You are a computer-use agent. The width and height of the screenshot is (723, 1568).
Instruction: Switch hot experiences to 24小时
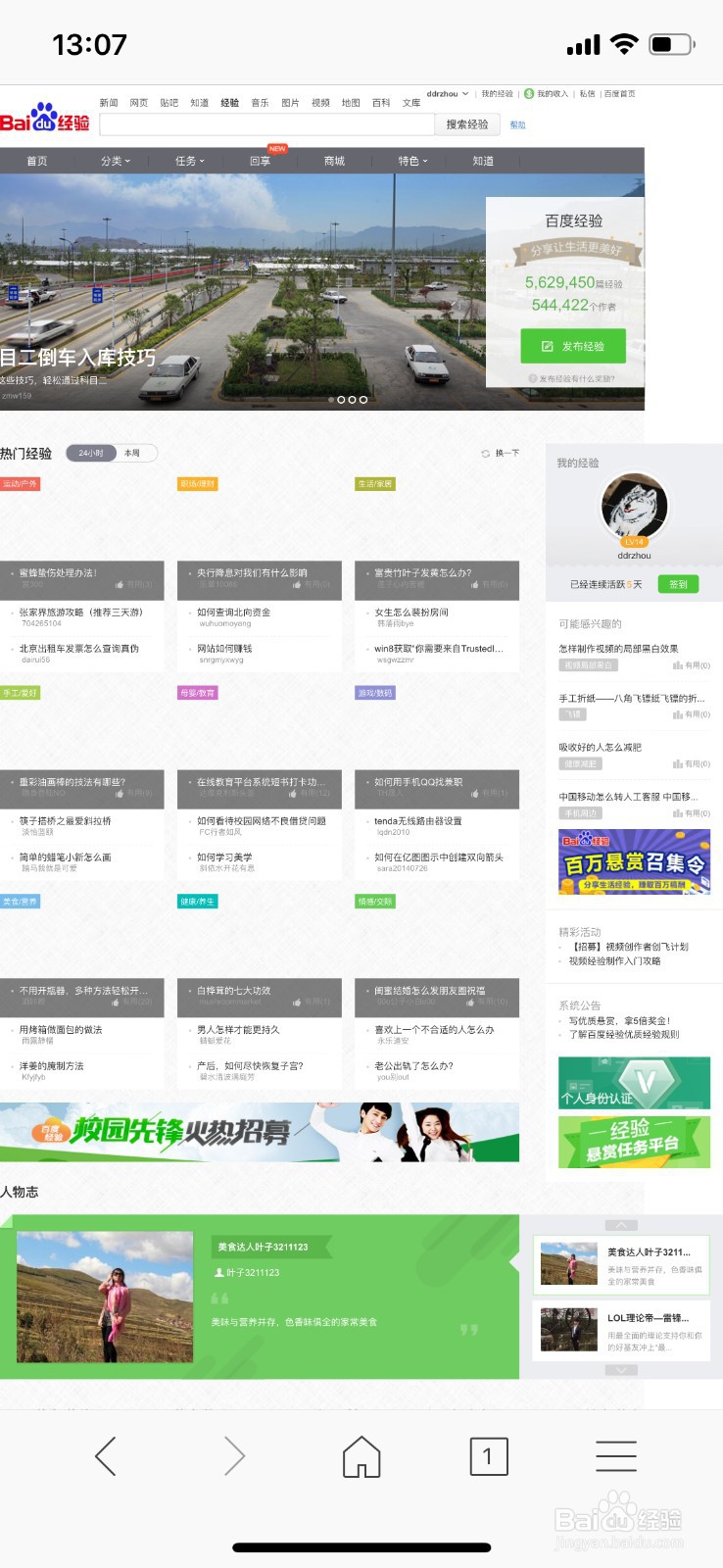(91, 453)
